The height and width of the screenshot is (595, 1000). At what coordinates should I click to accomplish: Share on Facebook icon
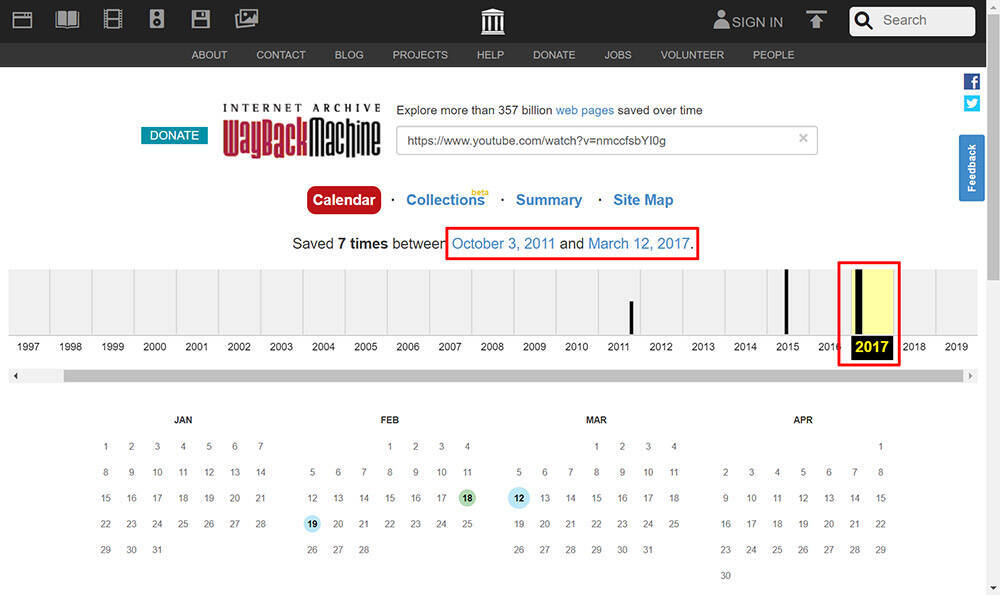coord(971,82)
